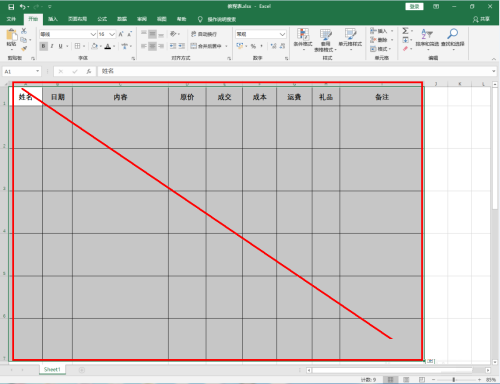Viewport: 500px width, 384px height.
Task: Open the Data ribbon tab
Action: (x=122, y=19)
